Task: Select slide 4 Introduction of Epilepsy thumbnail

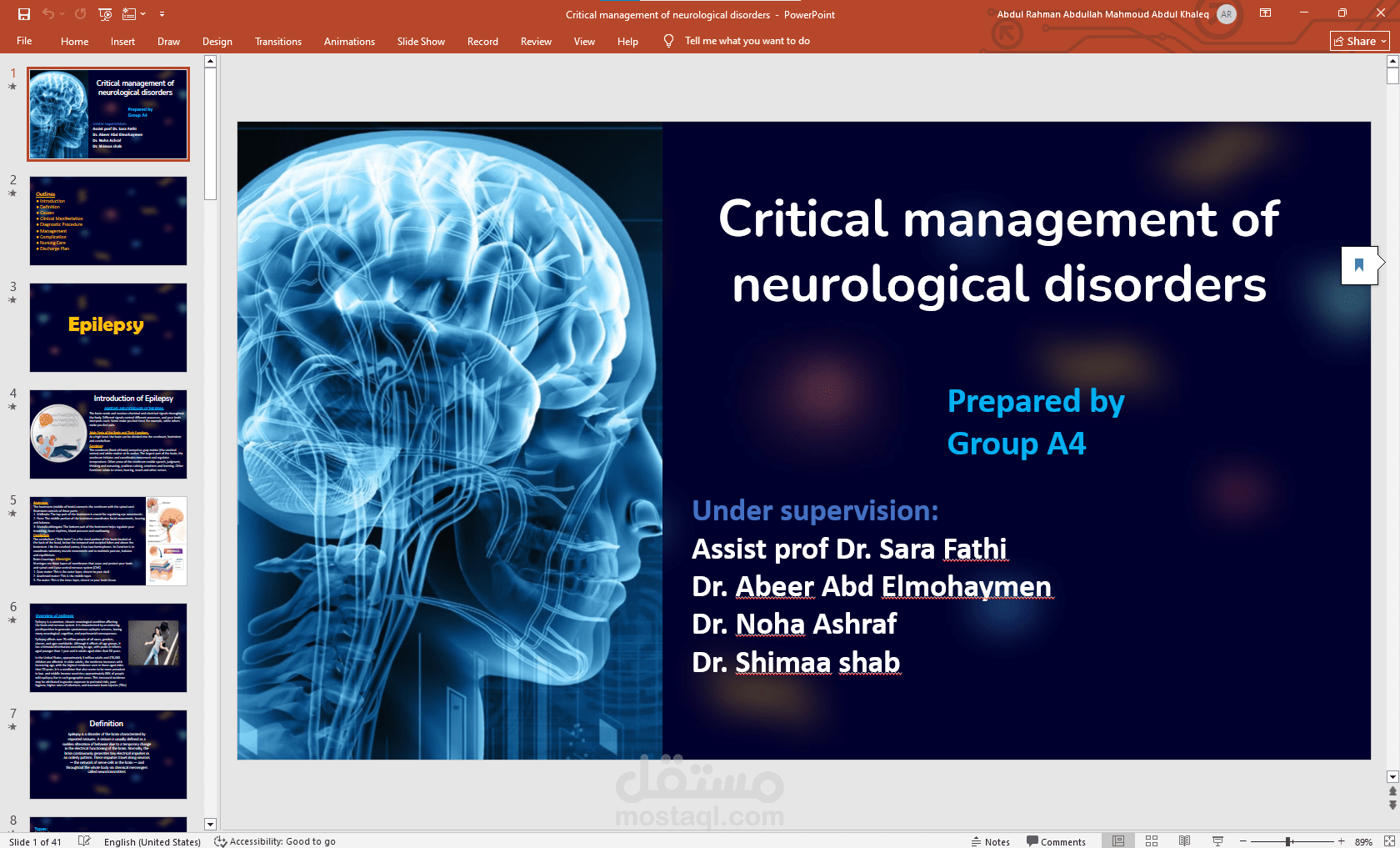Action: 108,434
